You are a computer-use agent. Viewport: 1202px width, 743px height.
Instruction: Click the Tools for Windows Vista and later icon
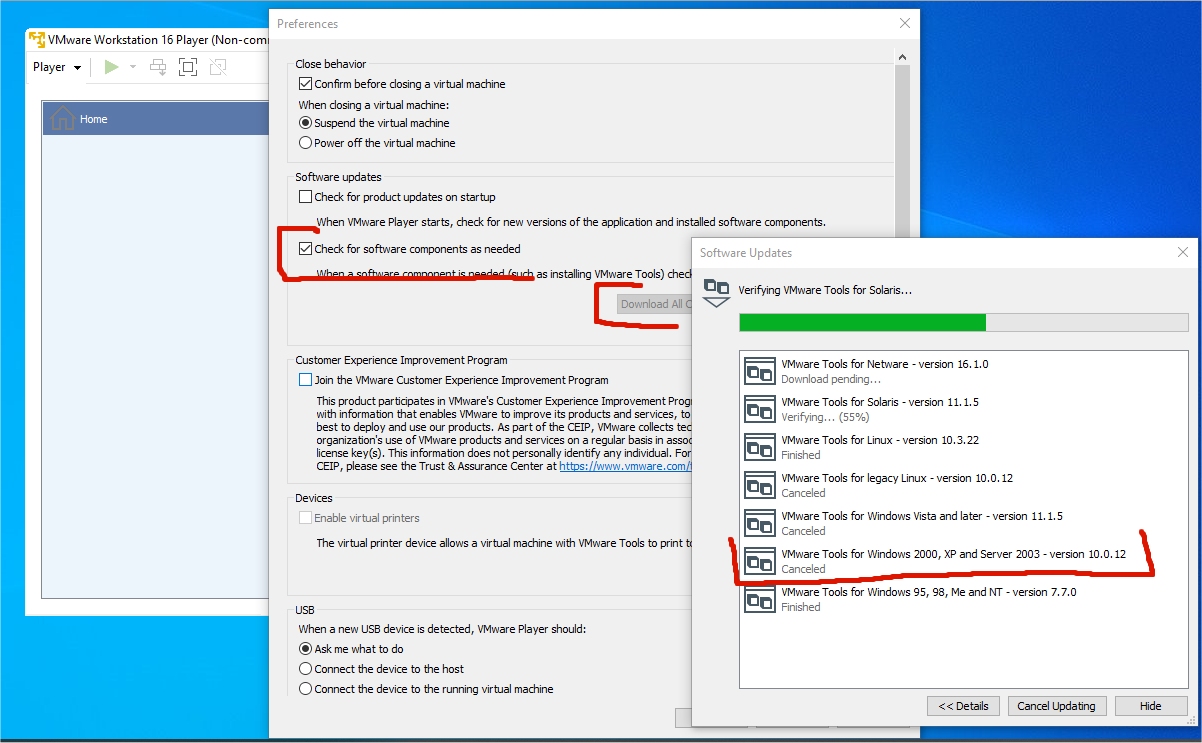760,523
